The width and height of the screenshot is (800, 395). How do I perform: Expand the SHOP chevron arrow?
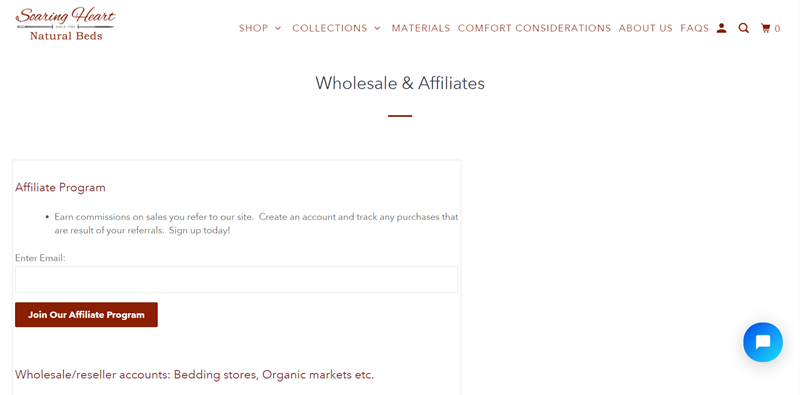[x=278, y=29]
